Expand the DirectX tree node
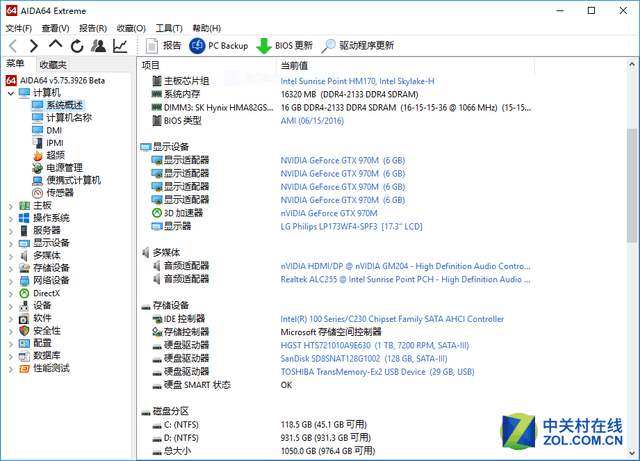640x461 pixels. pos(11,294)
